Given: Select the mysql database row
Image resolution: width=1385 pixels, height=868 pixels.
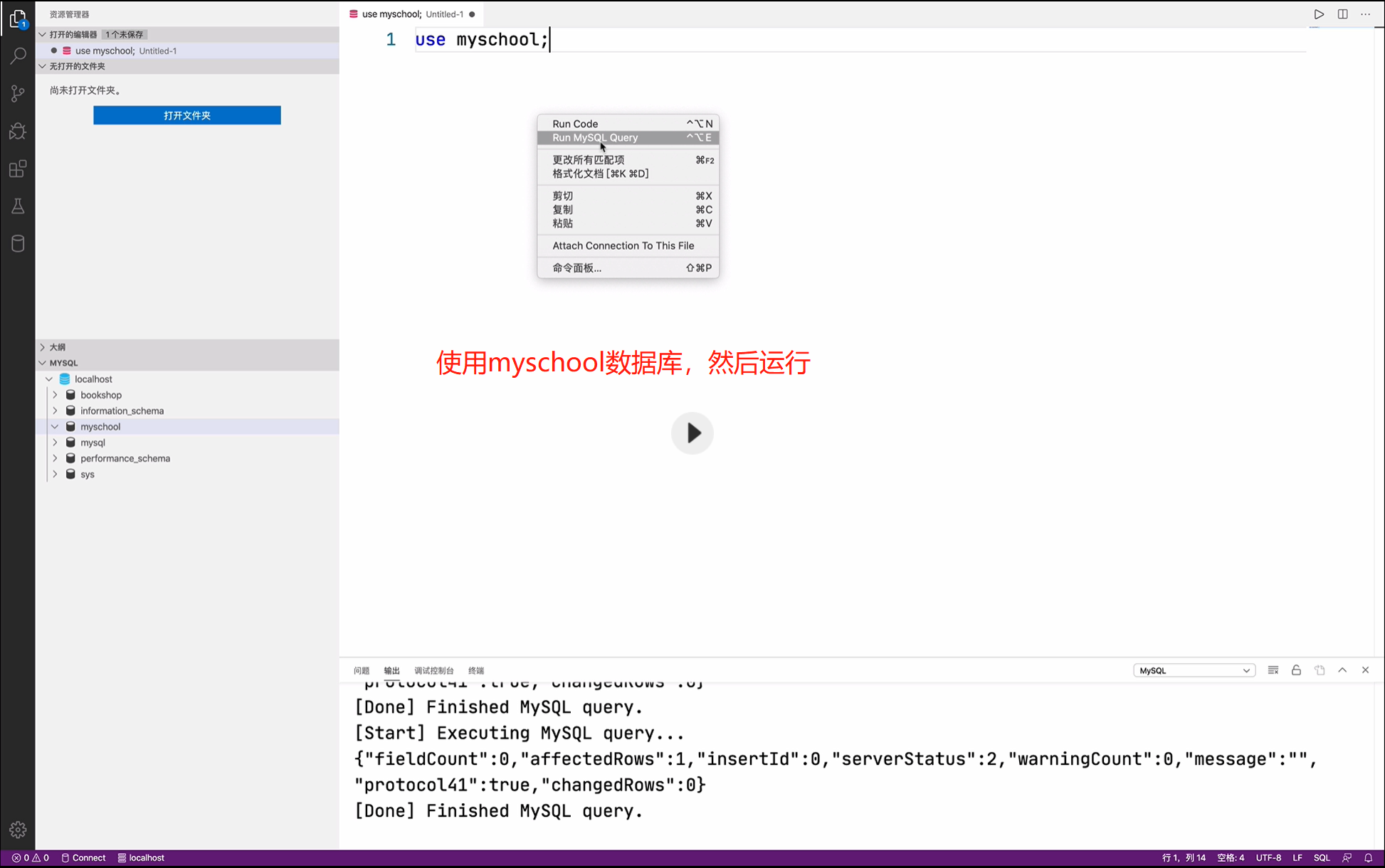Looking at the screenshot, I should pos(187,443).
